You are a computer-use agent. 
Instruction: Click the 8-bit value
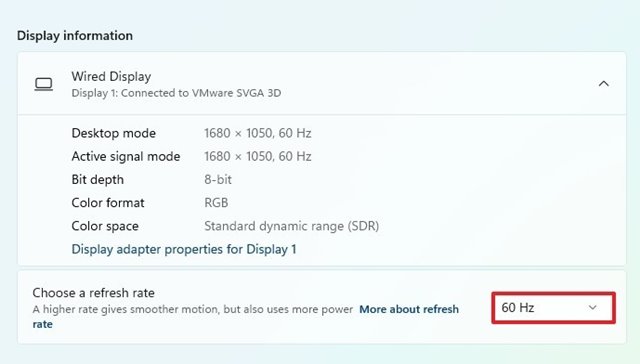[218, 180]
